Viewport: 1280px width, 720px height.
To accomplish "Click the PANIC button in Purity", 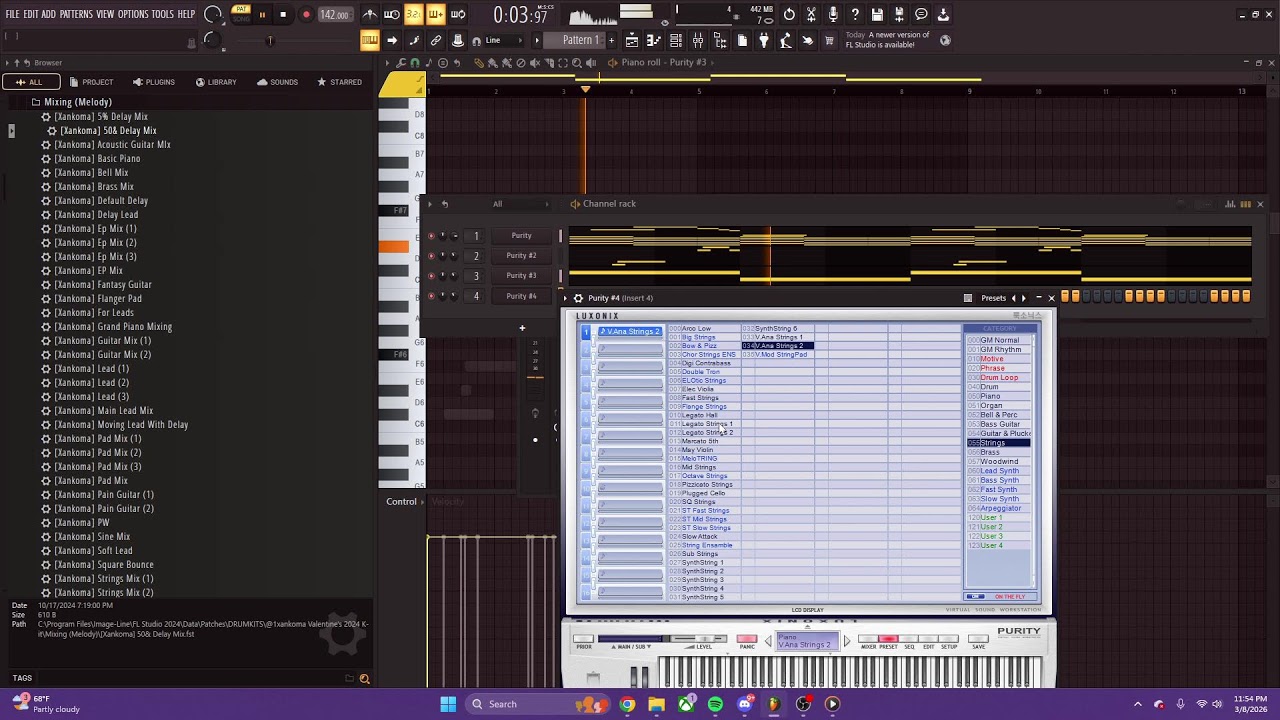I will point(746,641).
